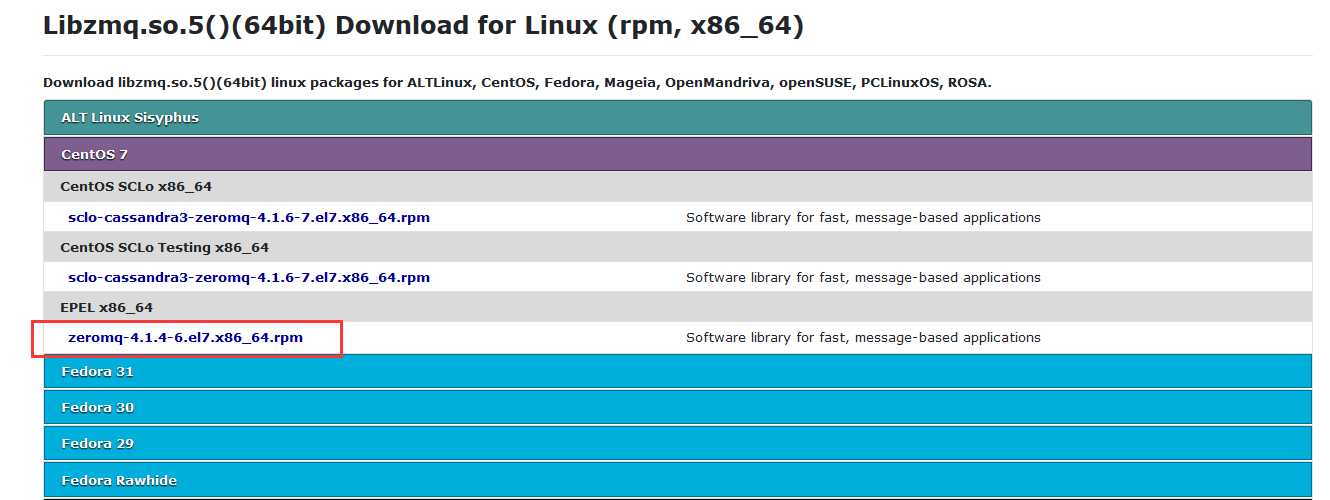Click the word ALTLinux in the intro sentence
Viewport: 1330px width, 500px height.
(439, 83)
